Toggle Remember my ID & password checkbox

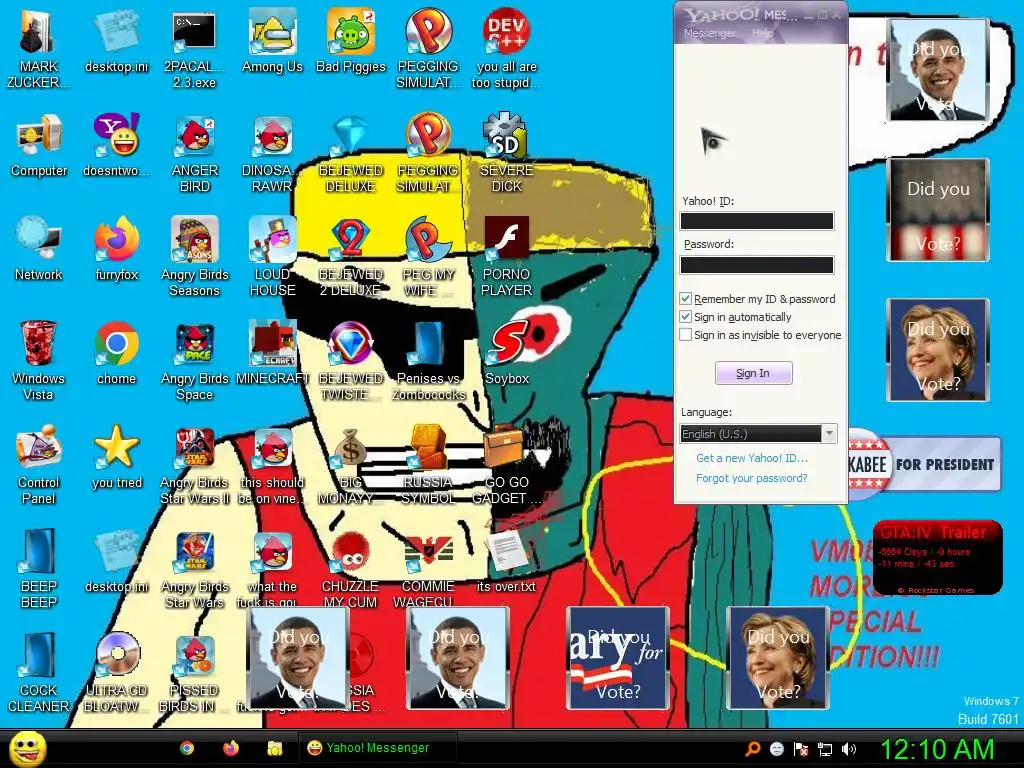coord(685,298)
